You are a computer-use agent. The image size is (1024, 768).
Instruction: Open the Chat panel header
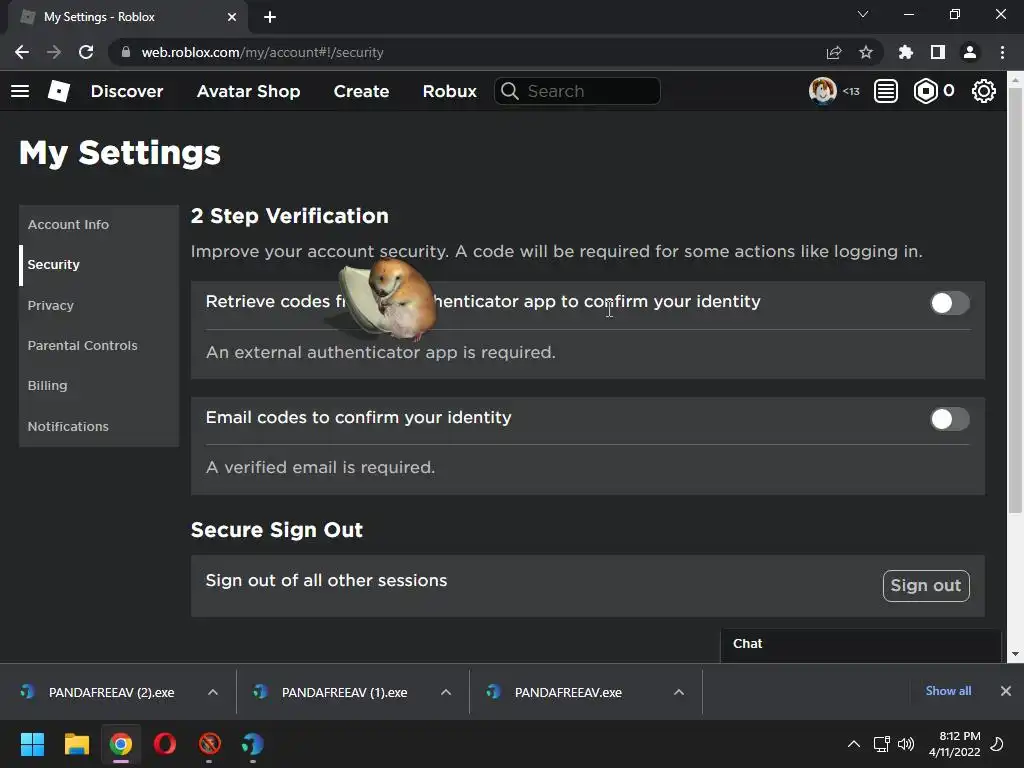861,645
